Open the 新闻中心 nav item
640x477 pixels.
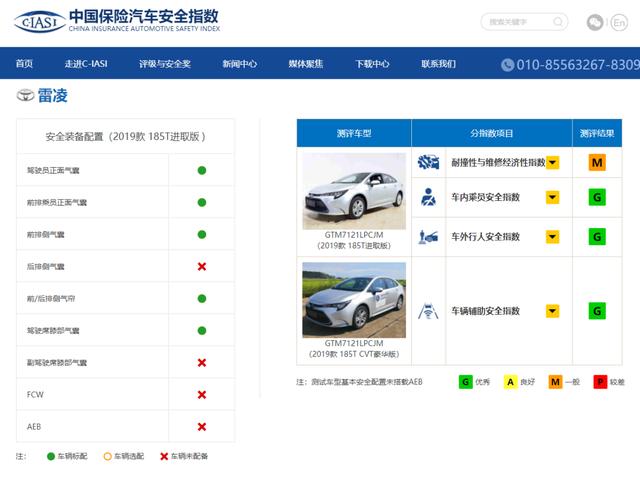tap(240, 64)
